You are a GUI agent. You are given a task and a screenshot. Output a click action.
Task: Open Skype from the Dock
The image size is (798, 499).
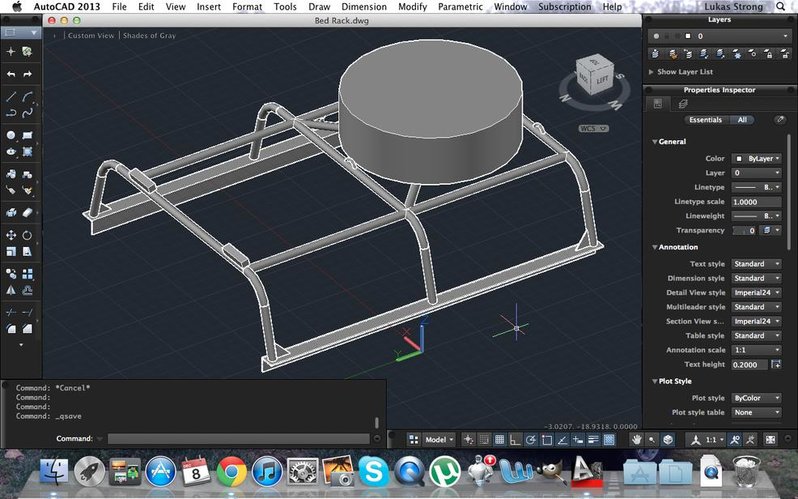tap(374, 472)
